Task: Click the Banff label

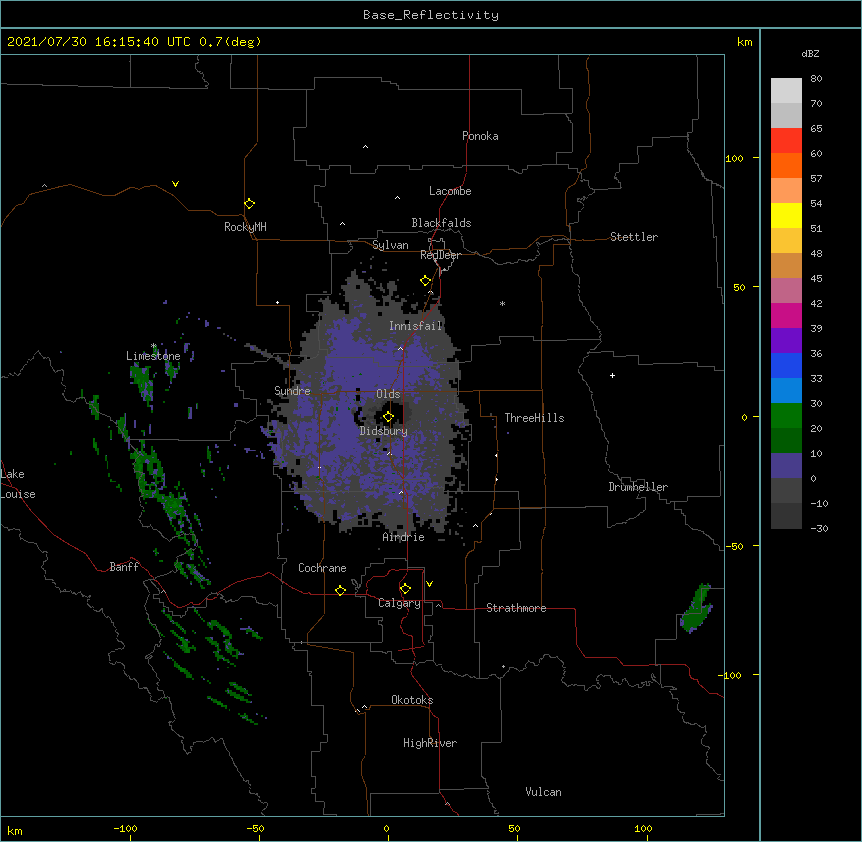Action: click(124, 567)
